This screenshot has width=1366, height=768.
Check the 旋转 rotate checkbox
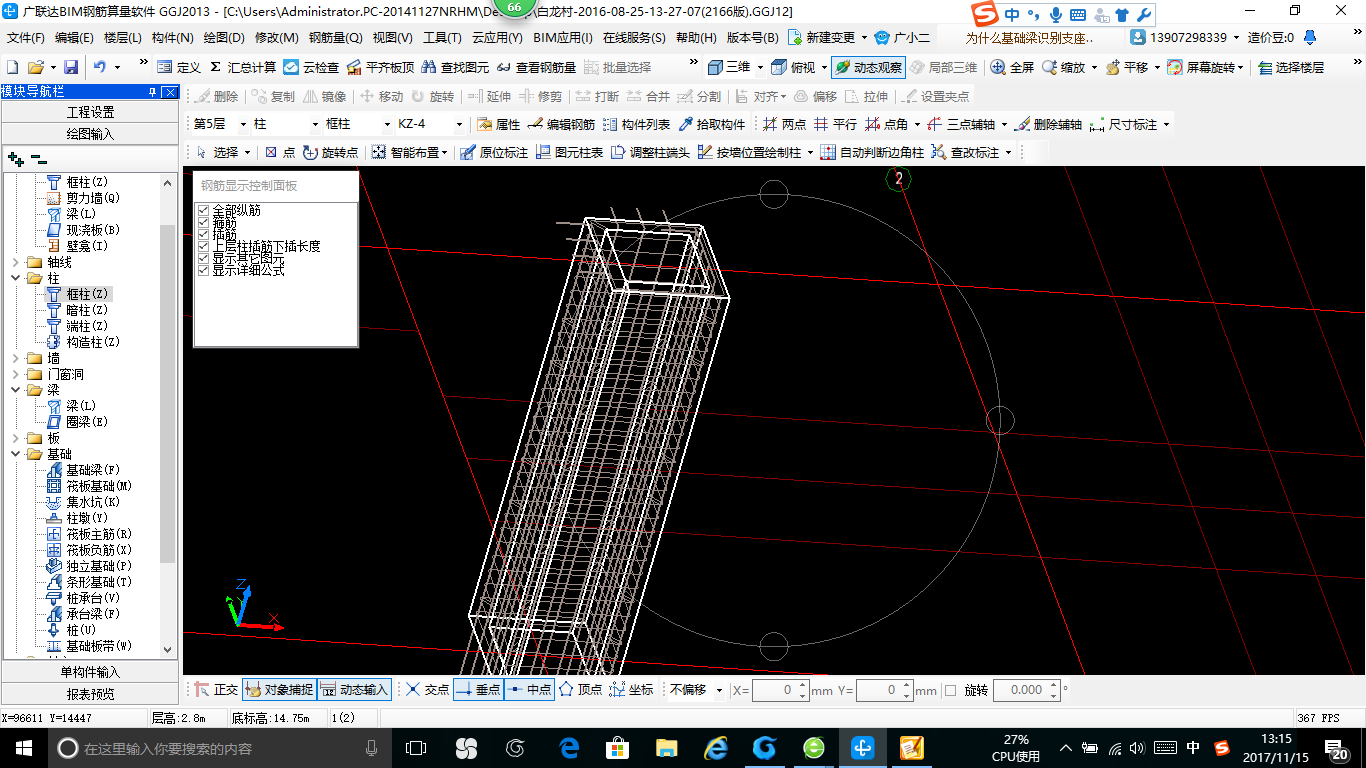[x=950, y=690]
